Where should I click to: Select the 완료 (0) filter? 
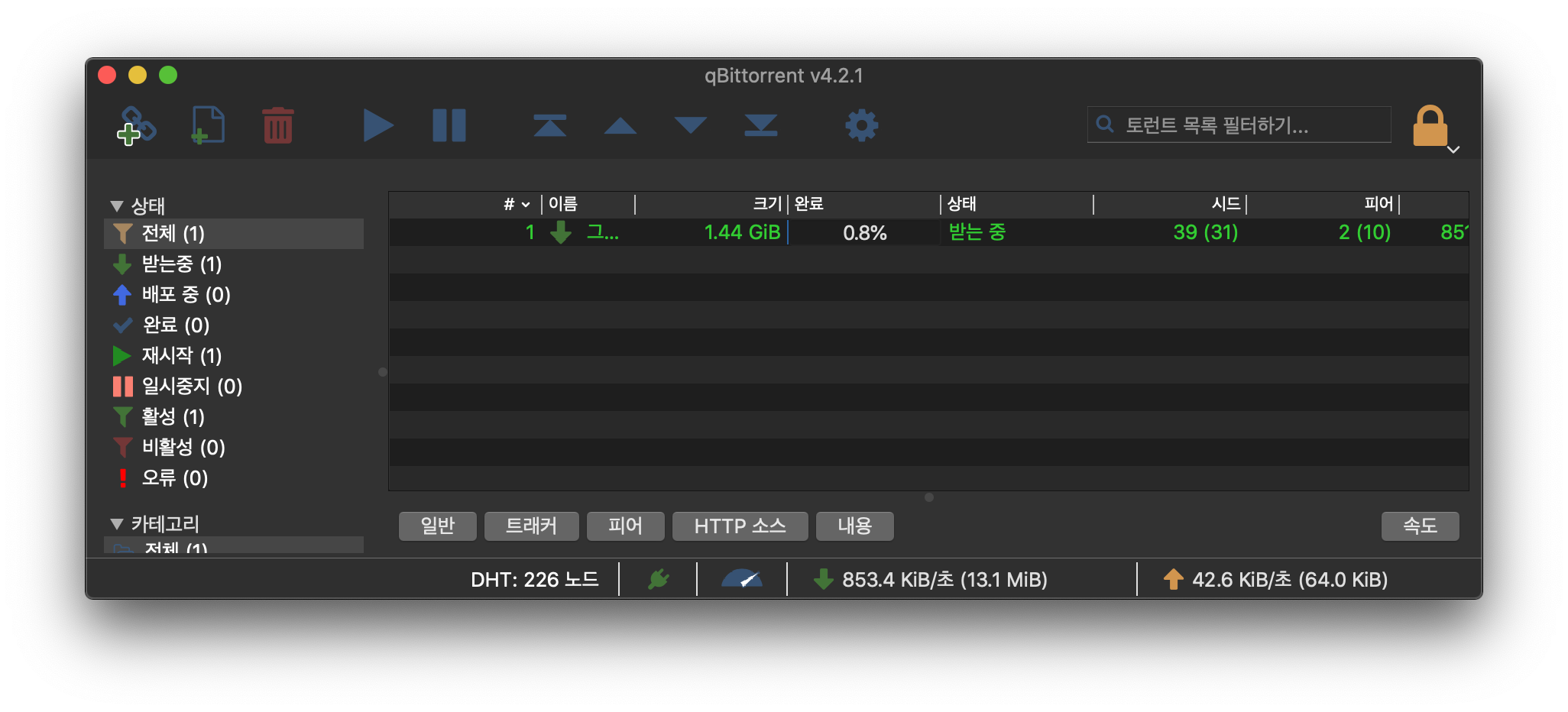pos(234,325)
